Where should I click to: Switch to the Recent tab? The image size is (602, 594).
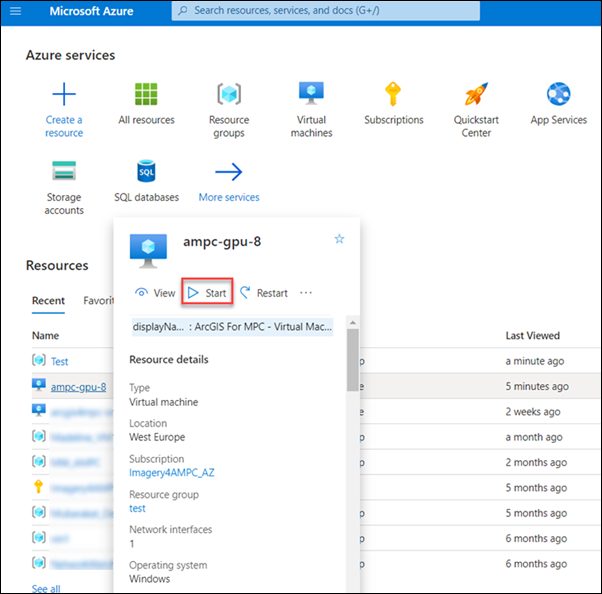(x=48, y=301)
